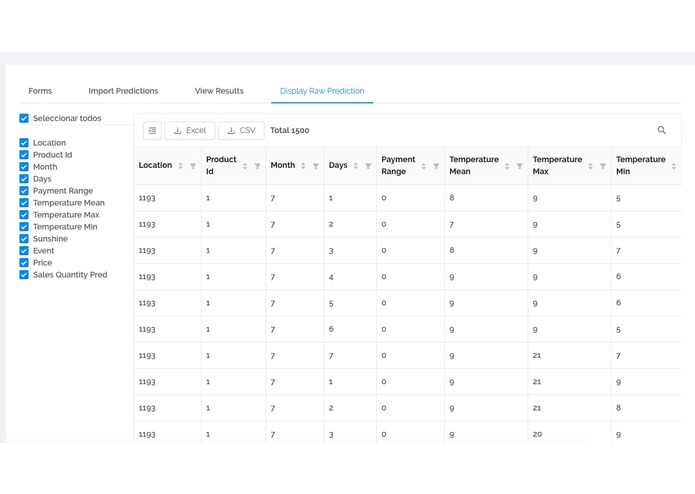Uncheck the Location column checkbox
Viewport: 695px width, 494px height.
coord(24,143)
